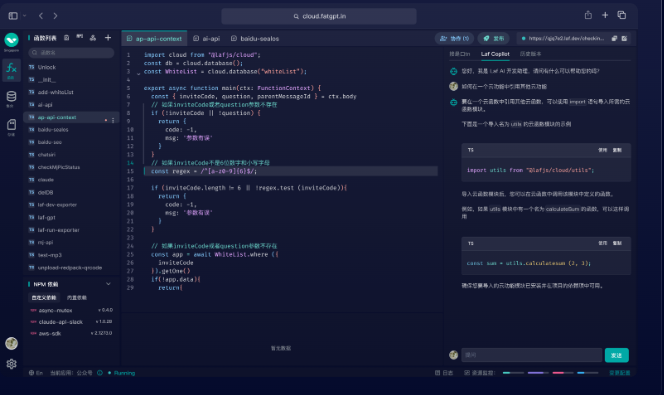Click the copy URL icon
The width and height of the screenshot is (664, 395).
click(x=614, y=38)
